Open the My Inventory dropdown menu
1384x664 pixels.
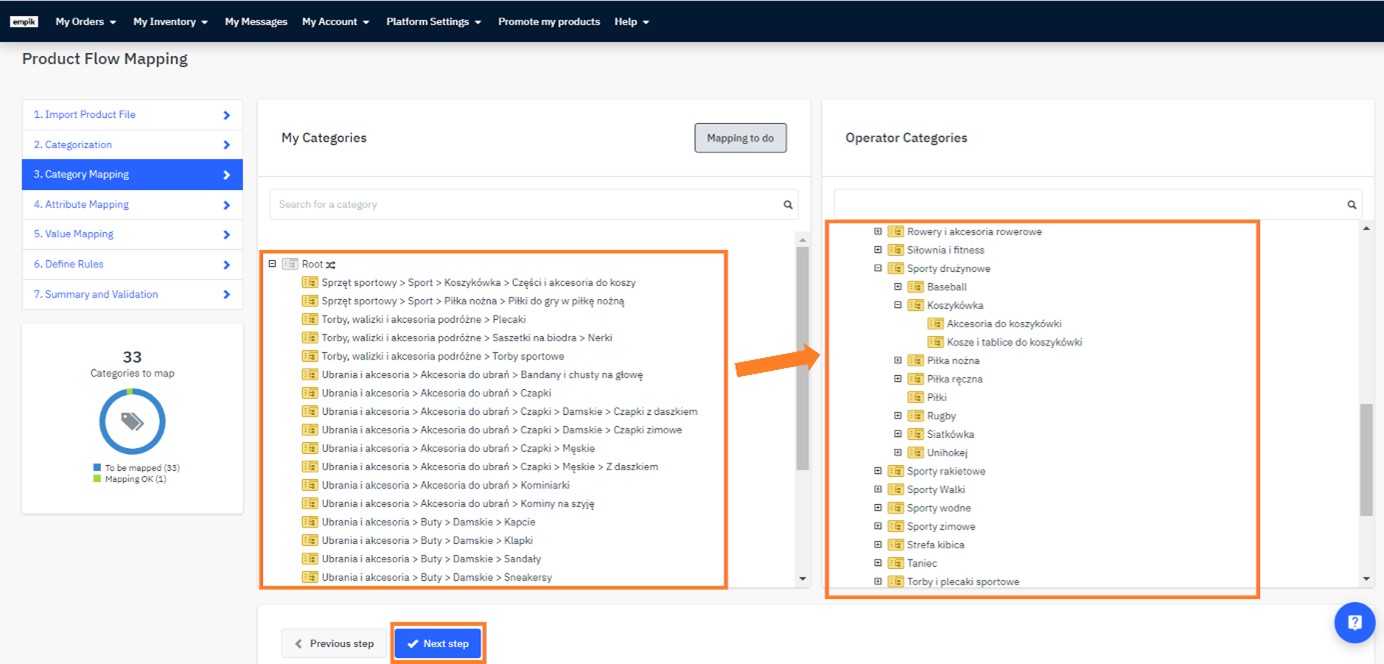(x=170, y=21)
